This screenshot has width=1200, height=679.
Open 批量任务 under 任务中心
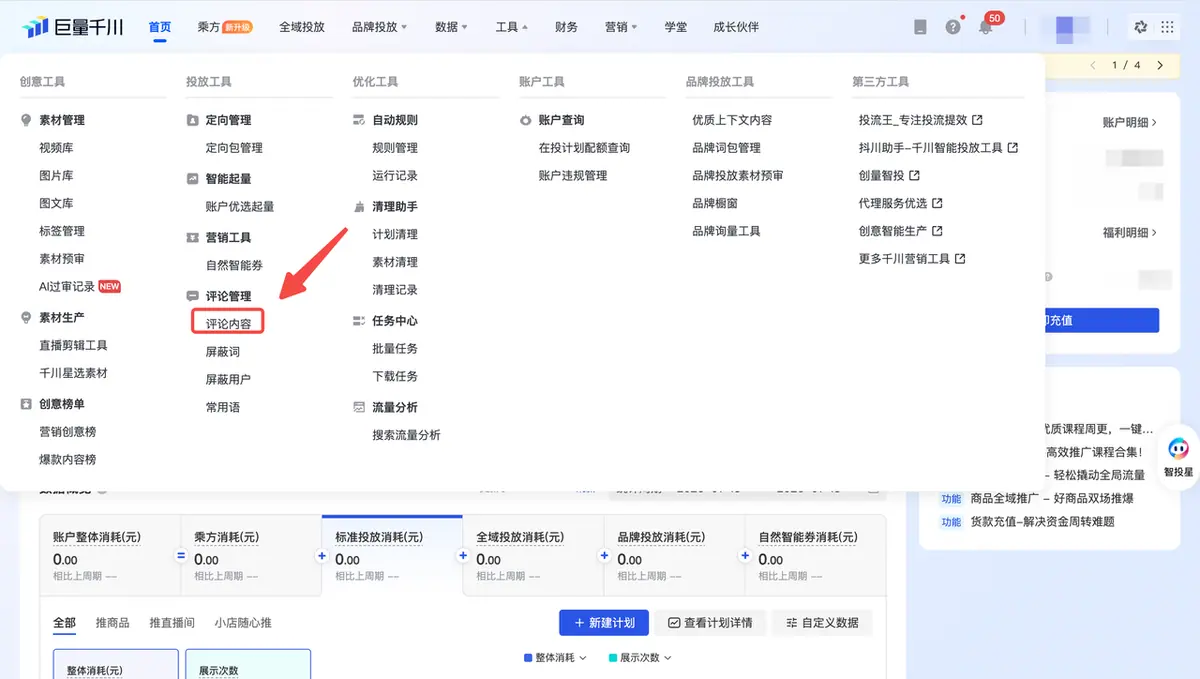point(395,349)
